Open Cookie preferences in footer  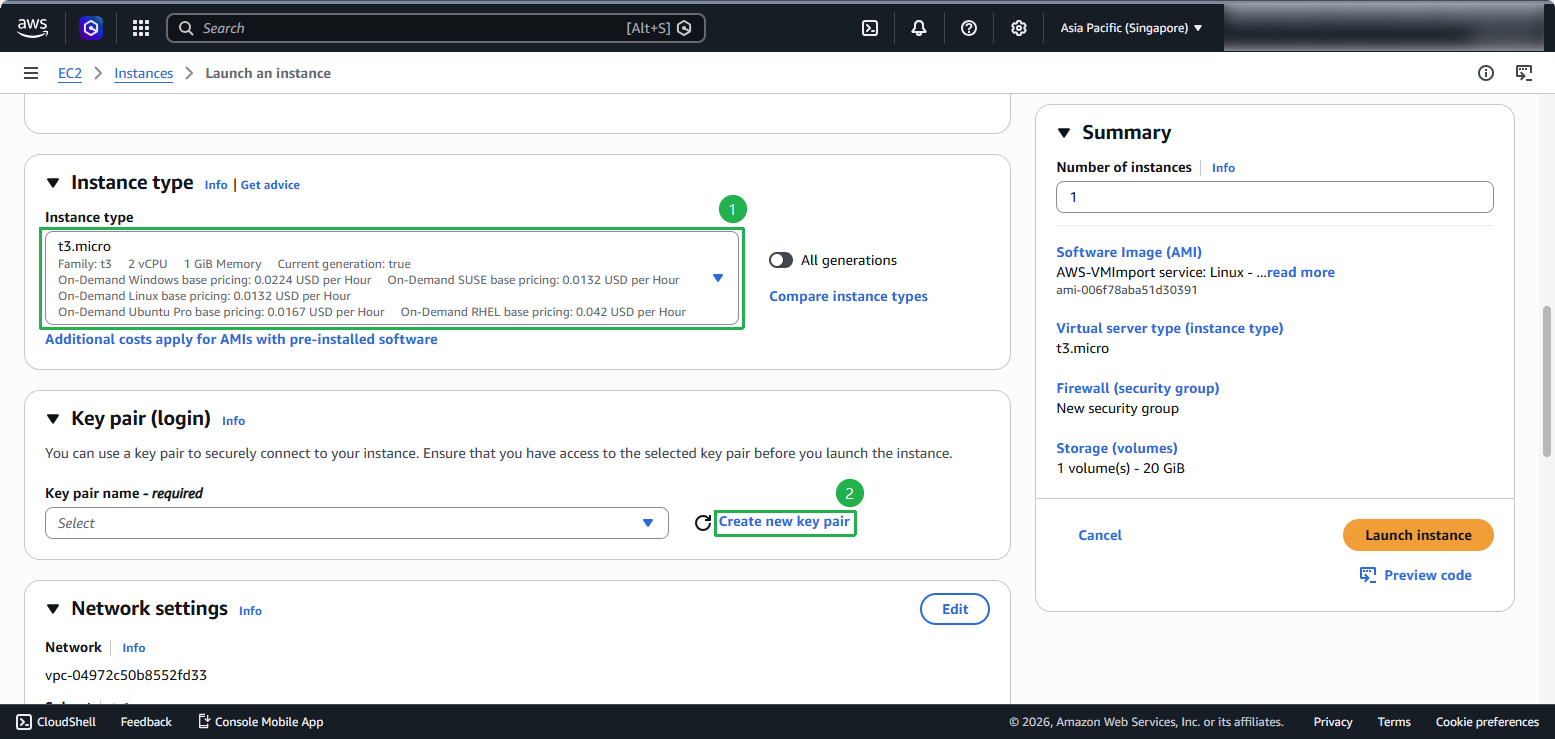1487,722
